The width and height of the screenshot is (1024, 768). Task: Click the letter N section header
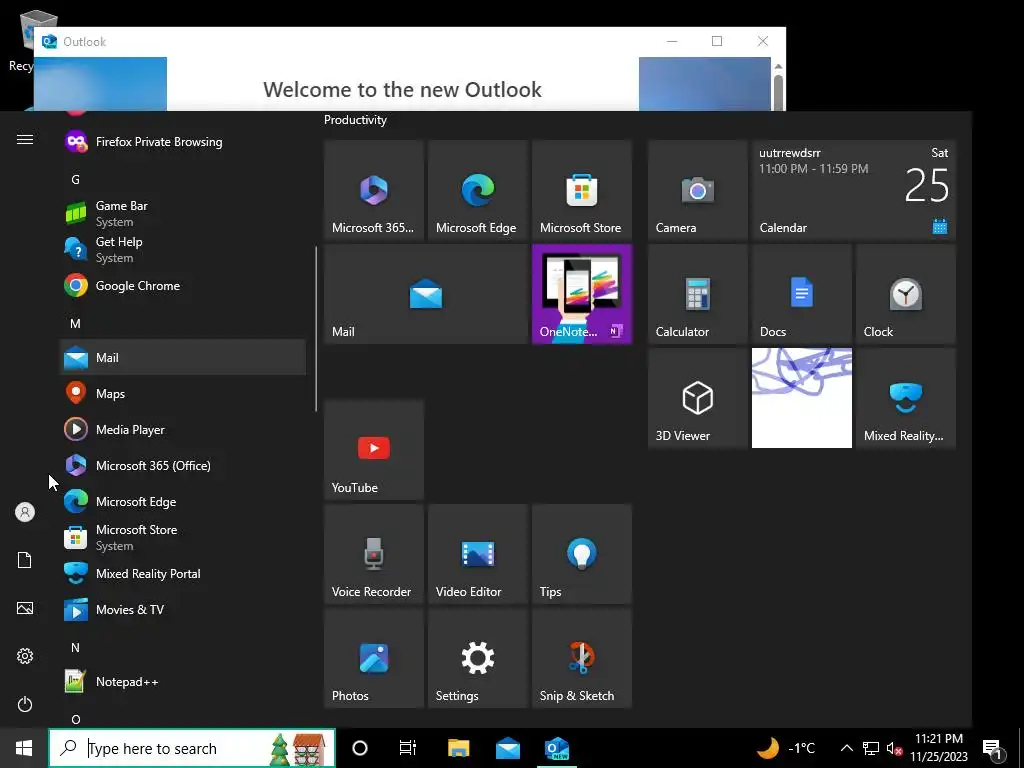click(x=76, y=647)
